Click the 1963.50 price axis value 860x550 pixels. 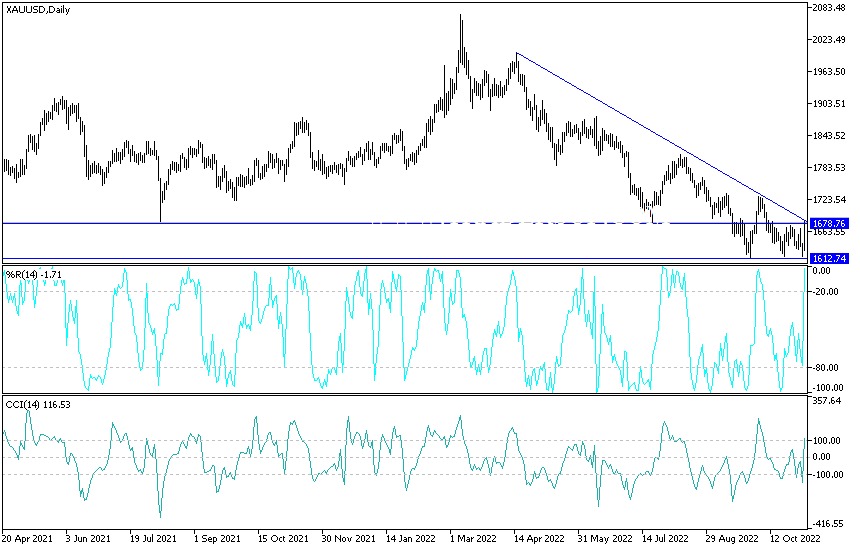pyautogui.click(x=829, y=72)
